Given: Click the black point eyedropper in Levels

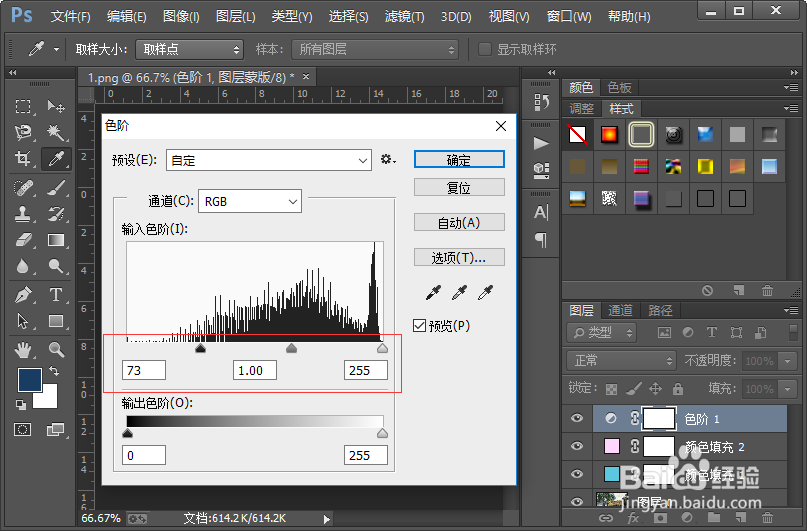Looking at the screenshot, I should tap(433, 293).
